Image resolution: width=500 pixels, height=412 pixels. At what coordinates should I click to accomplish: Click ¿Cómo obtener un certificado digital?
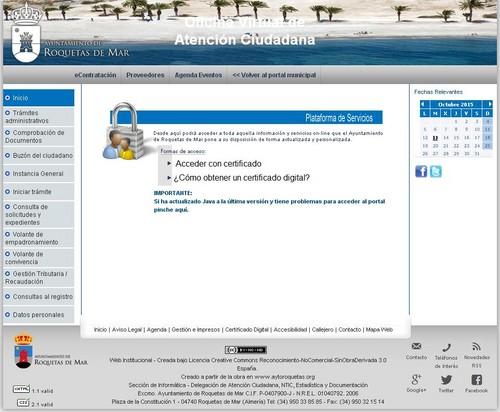(x=241, y=178)
